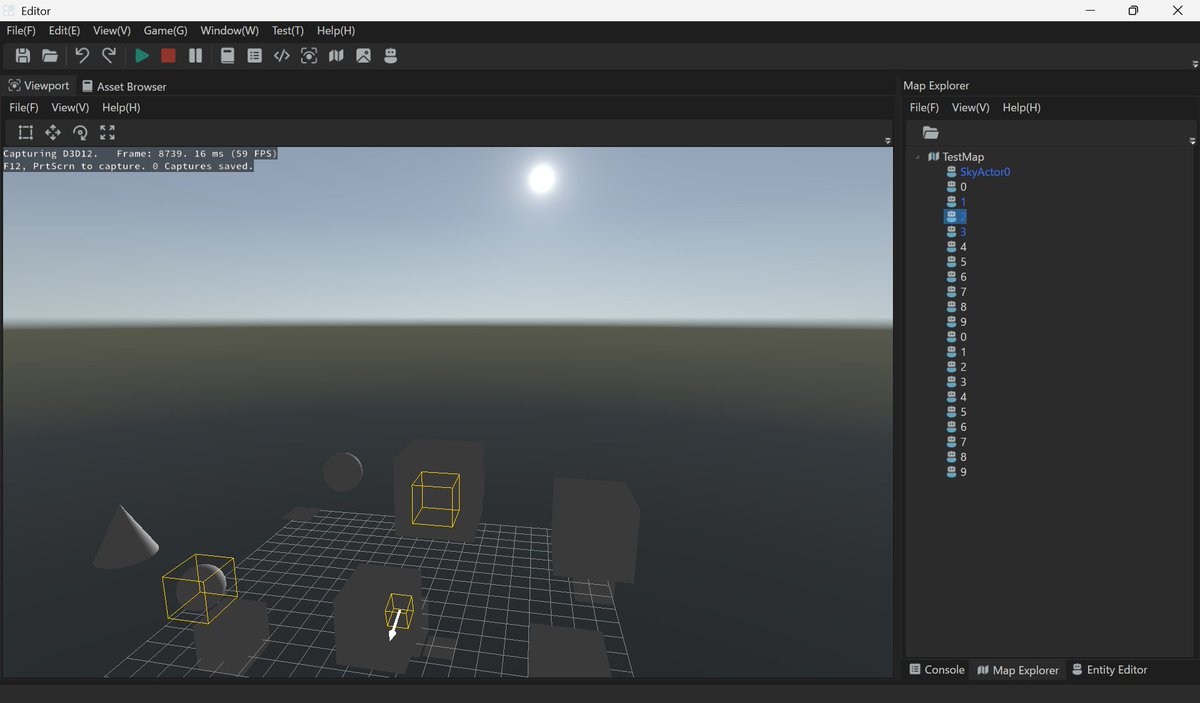
Task: Open the code brackets toolbar icon
Action: pos(282,56)
